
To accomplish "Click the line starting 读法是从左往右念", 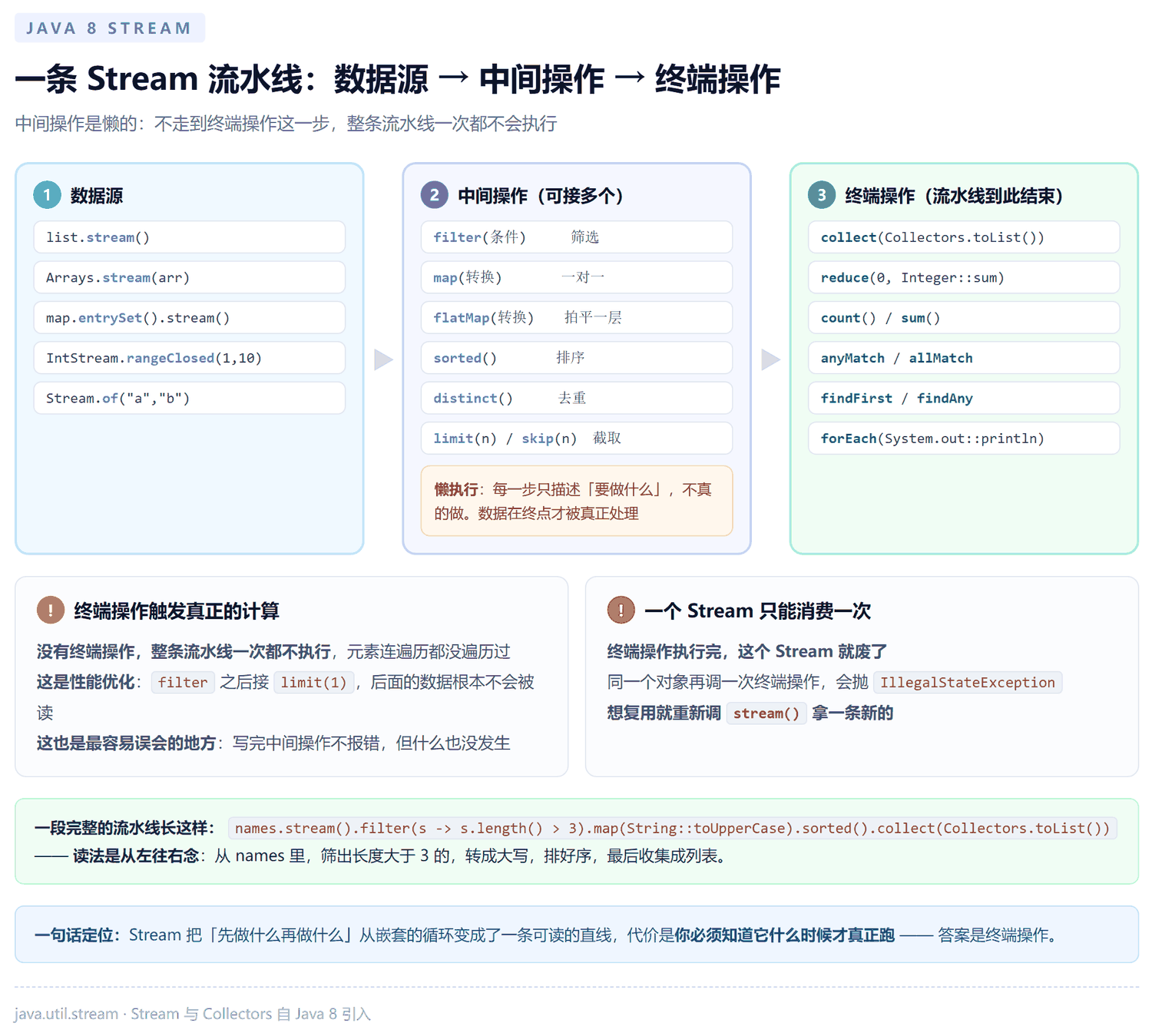I will [381, 856].
